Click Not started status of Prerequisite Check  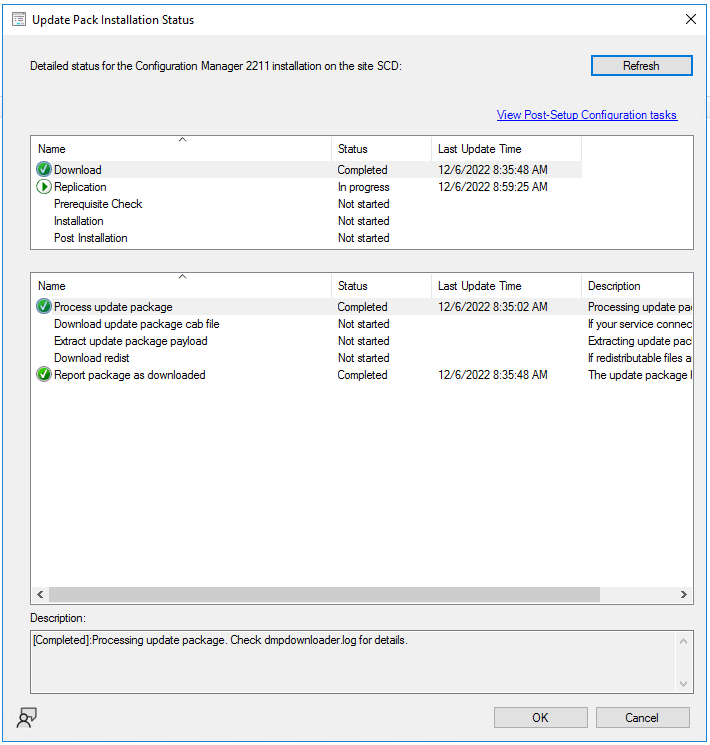tap(364, 204)
